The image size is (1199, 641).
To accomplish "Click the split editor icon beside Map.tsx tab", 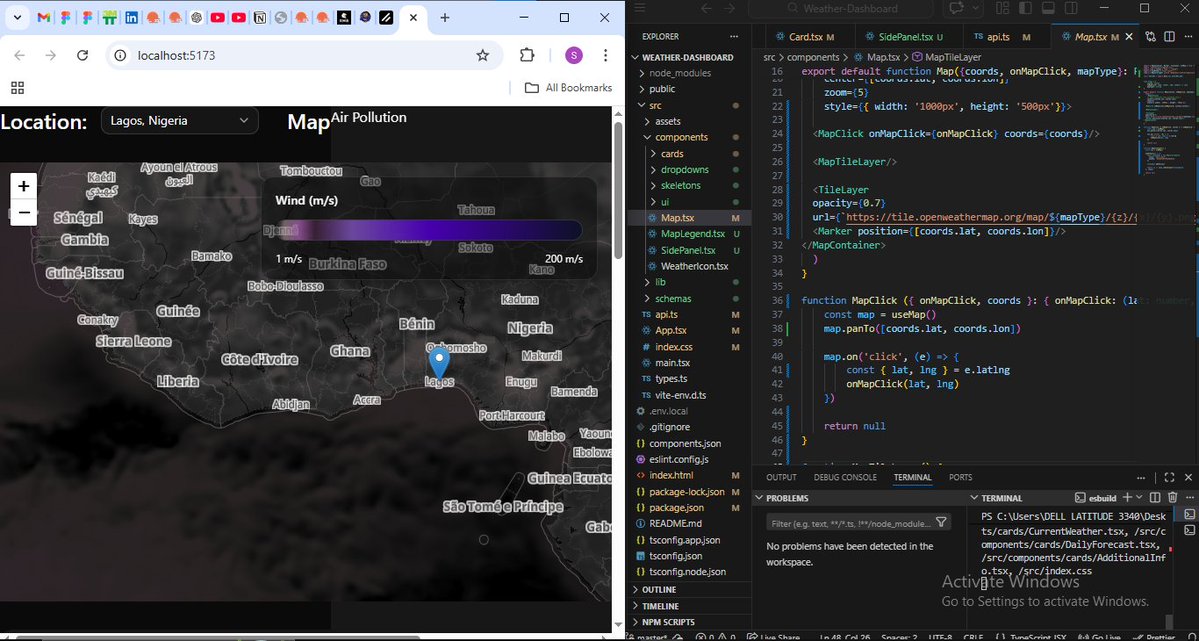I will tap(1169, 36).
